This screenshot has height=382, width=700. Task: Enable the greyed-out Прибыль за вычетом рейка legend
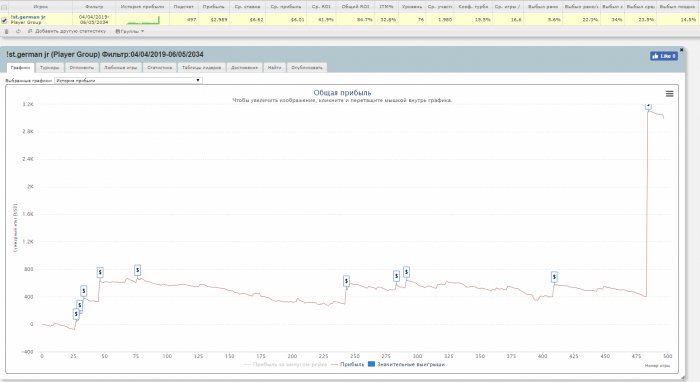pyautogui.click(x=285, y=365)
